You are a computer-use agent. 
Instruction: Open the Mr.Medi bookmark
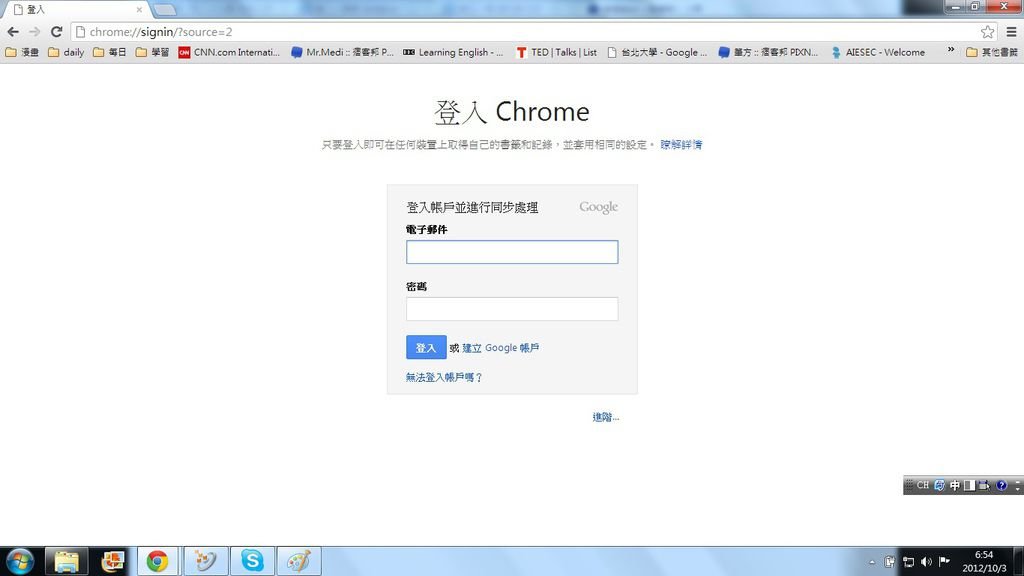342,52
